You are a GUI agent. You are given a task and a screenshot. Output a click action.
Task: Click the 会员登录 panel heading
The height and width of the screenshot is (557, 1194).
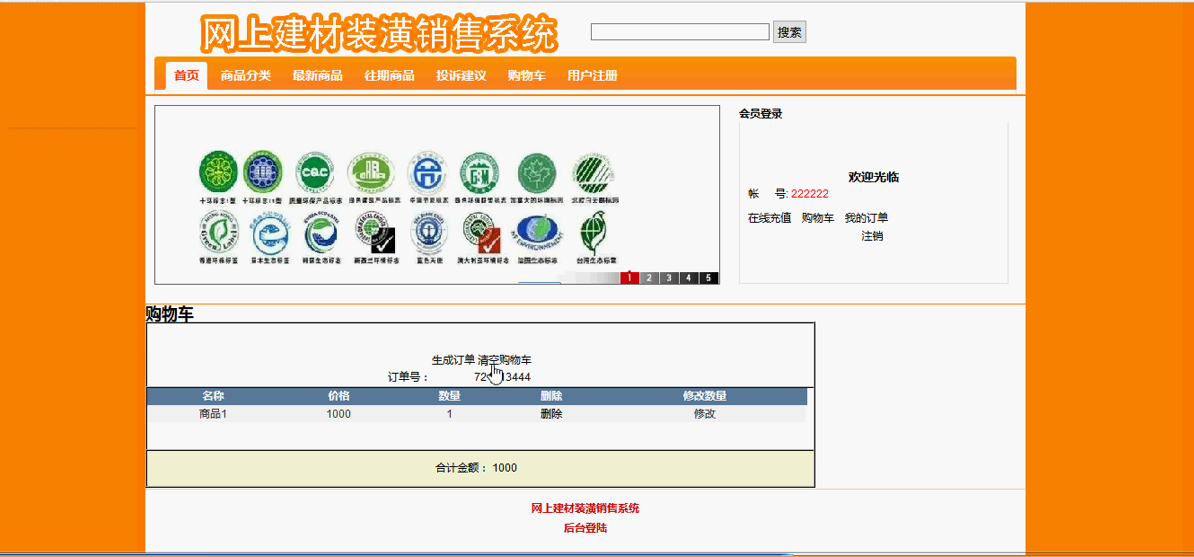(761, 114)
